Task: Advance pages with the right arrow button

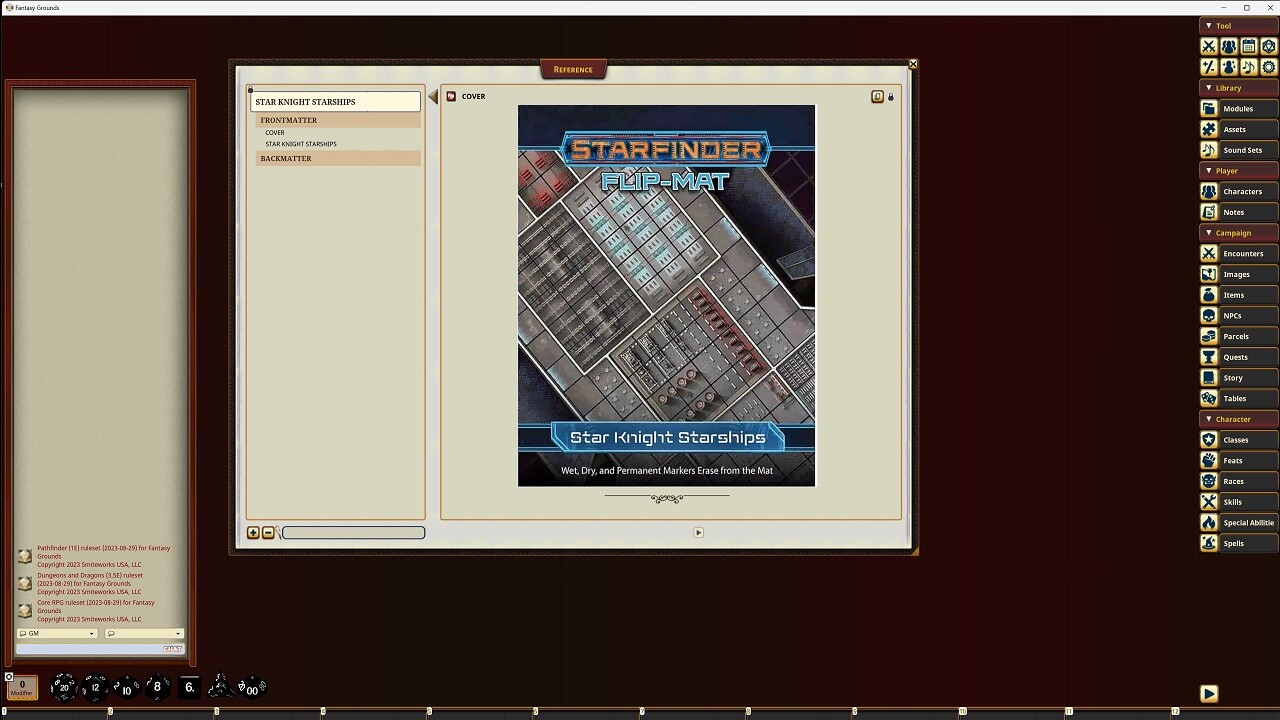Action: click(698, 532)
